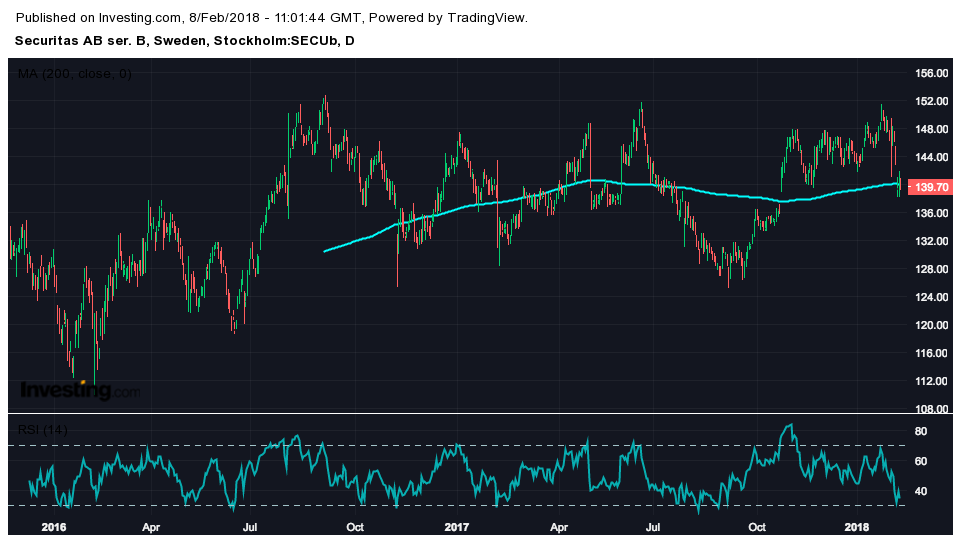Click the MA (200, close, 0) indicator label

75,74
